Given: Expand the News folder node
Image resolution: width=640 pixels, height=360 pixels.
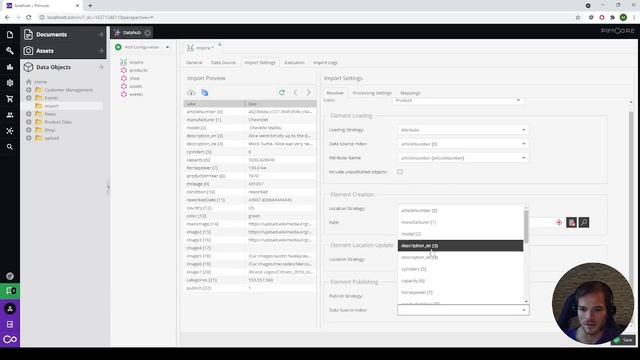Looking at the screenshot, I should pos(29,114).
